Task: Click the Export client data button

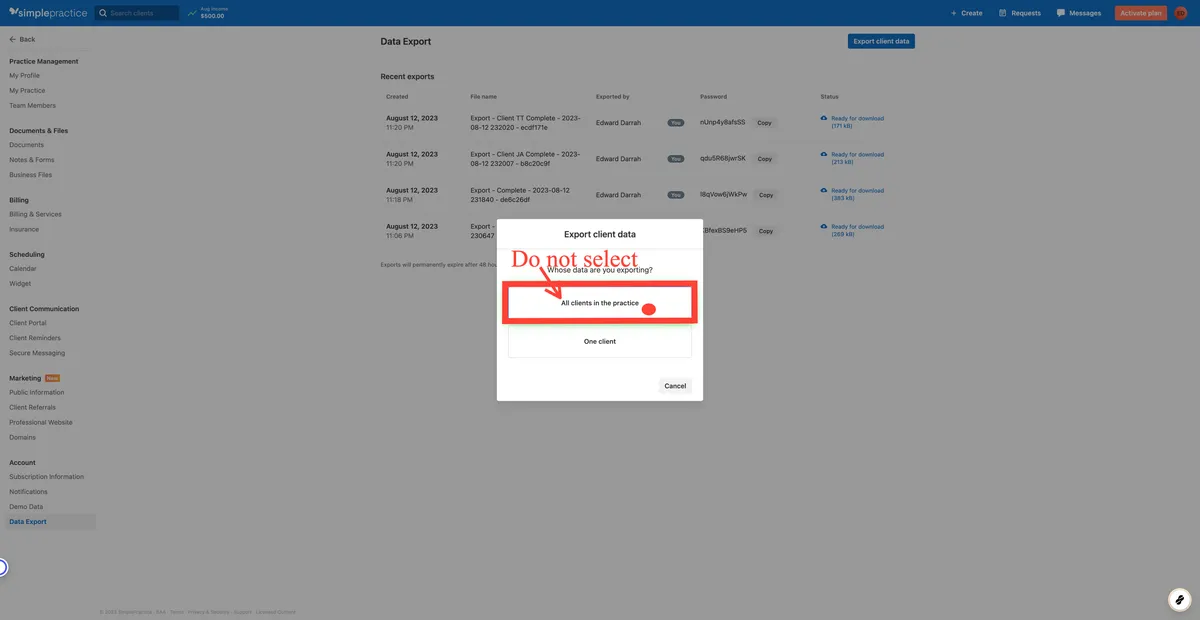Action: tap(881, 41)
